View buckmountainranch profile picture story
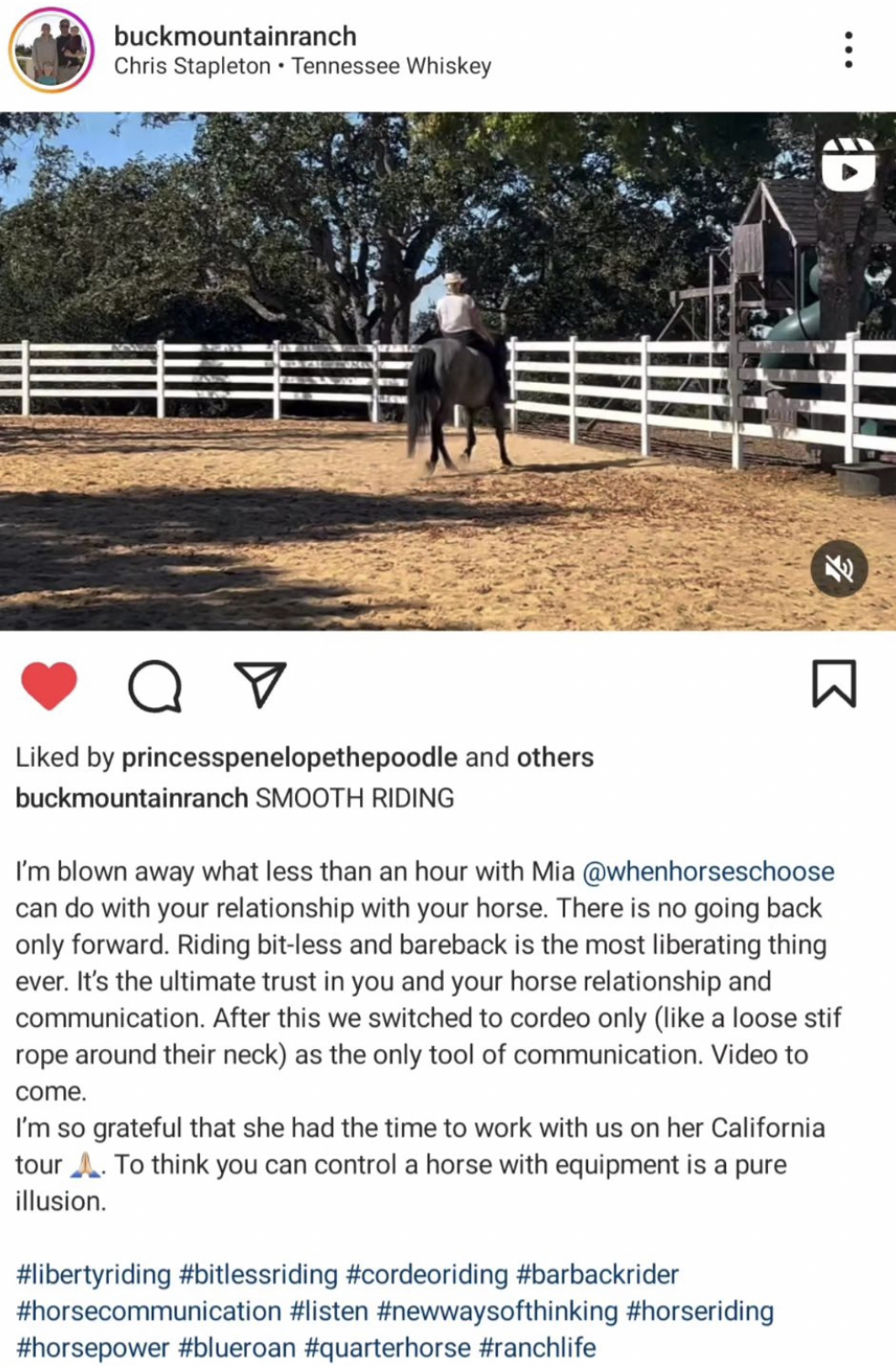Viewport: 896px width, 1366px height. click(x=51, y=50)
